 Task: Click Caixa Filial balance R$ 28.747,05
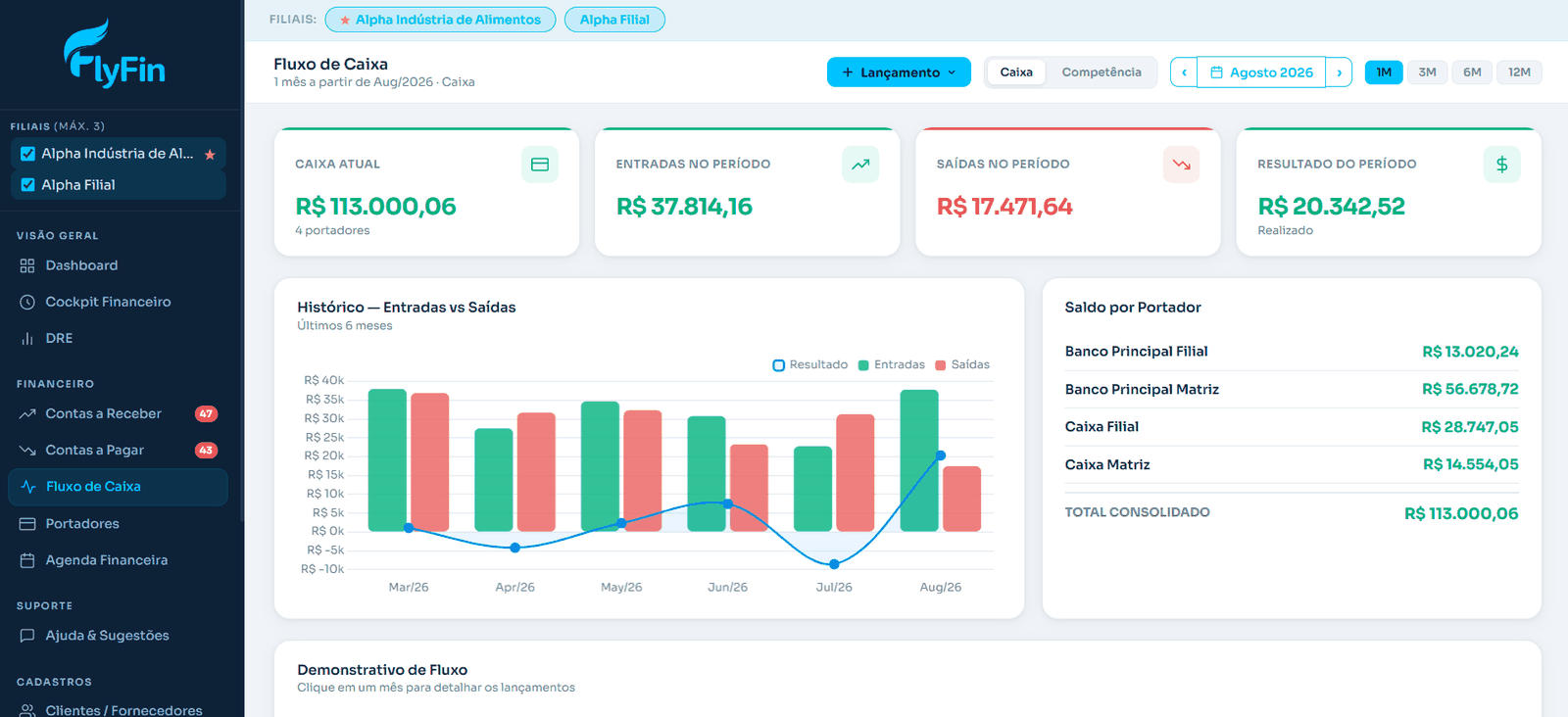coord(1470,427)
